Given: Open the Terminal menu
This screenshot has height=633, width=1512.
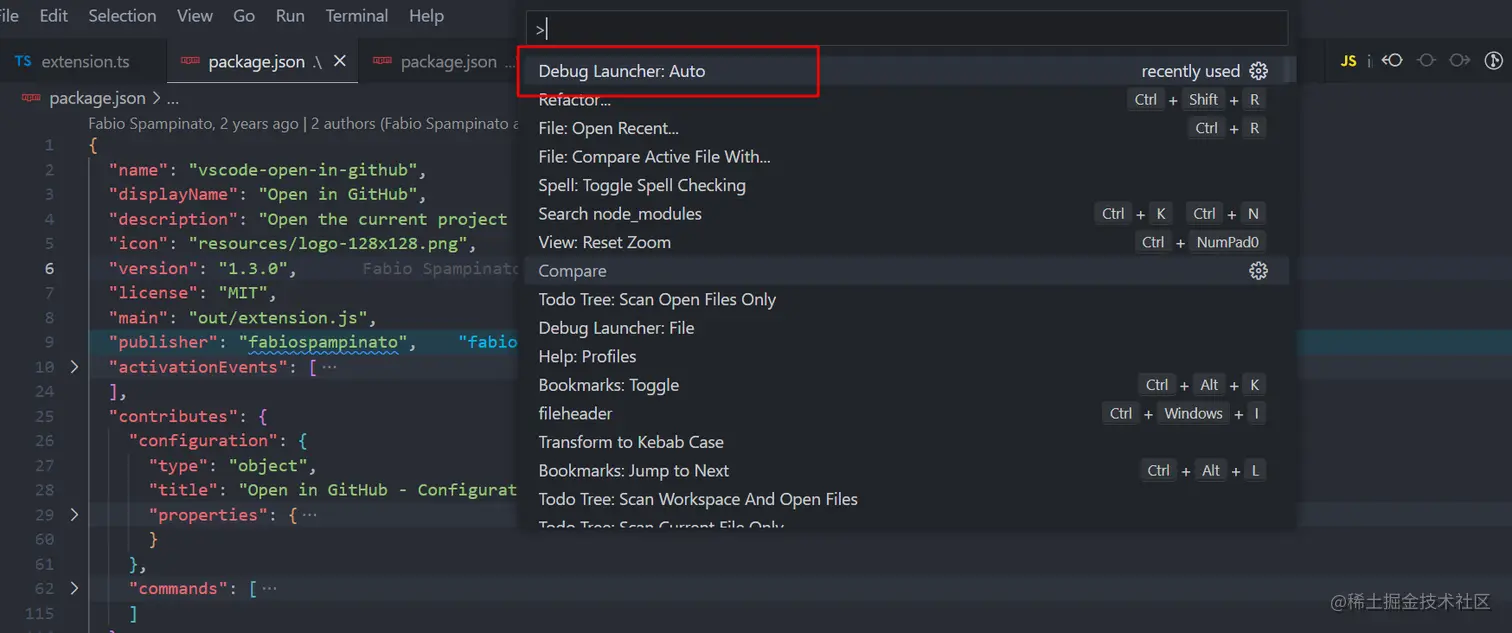Looking at the screenshot, I should (357, 16).
